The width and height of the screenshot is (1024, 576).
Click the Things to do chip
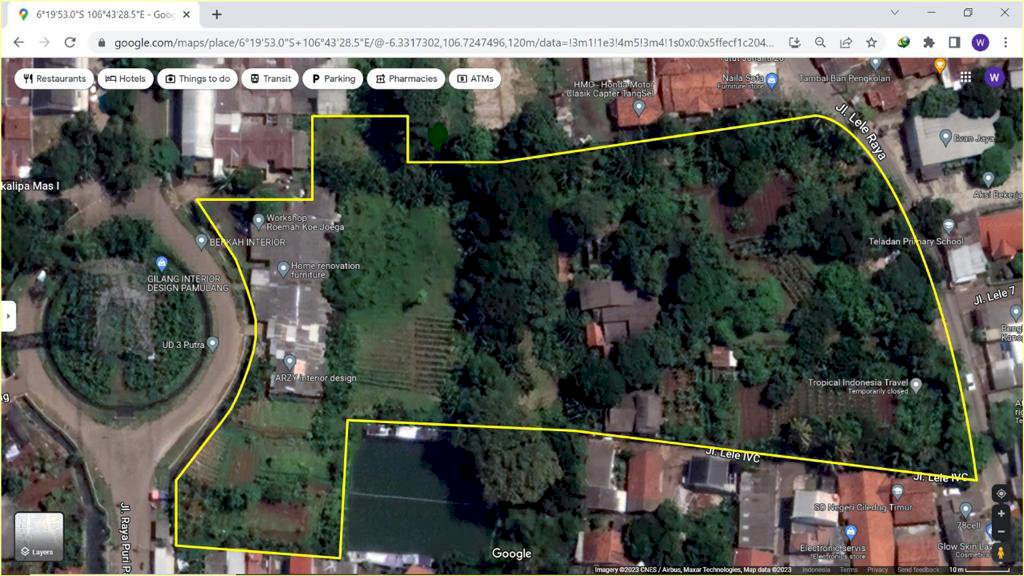point(197,78)
